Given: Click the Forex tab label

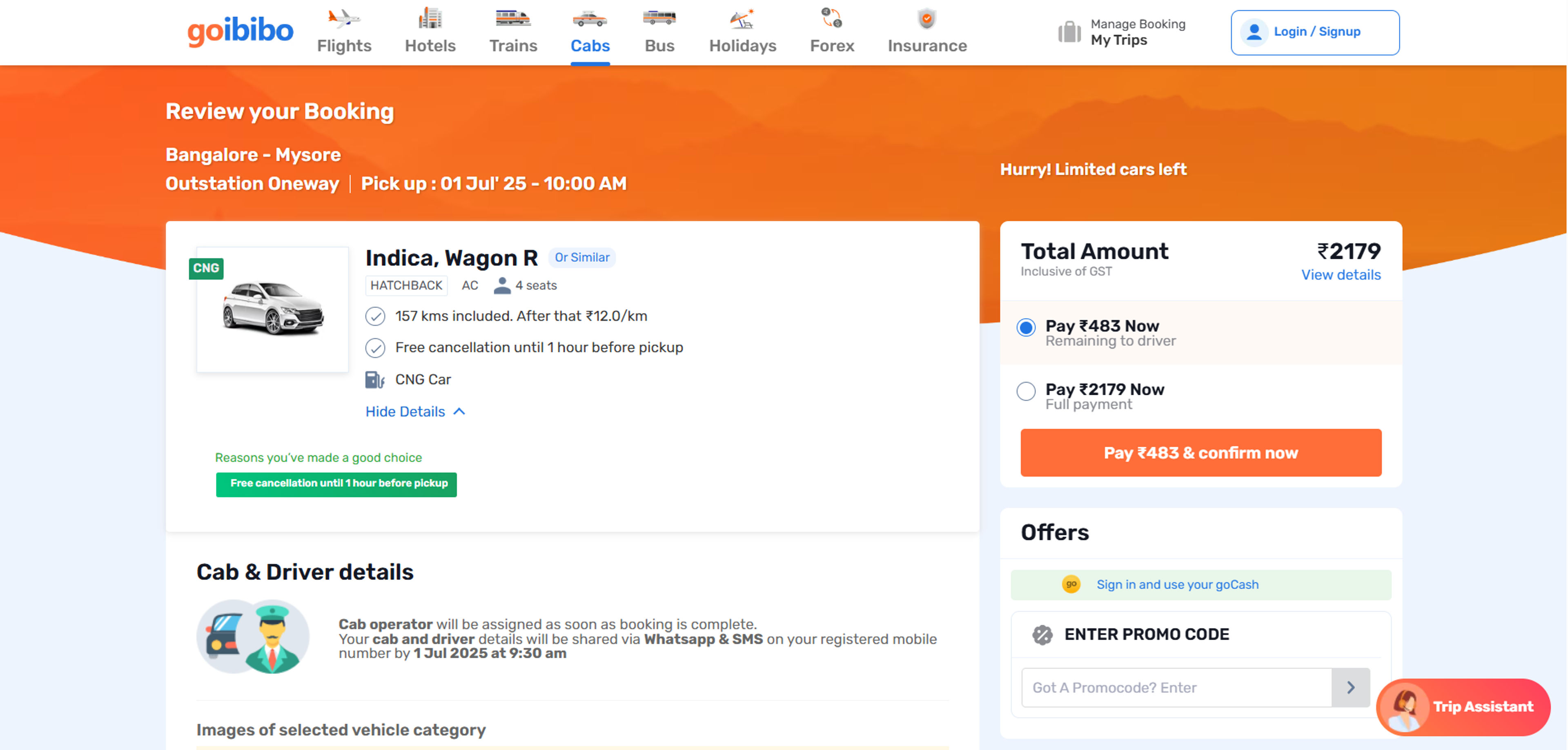Looking at the screenshot, I should pyautogui.click(x=831, y=46).
